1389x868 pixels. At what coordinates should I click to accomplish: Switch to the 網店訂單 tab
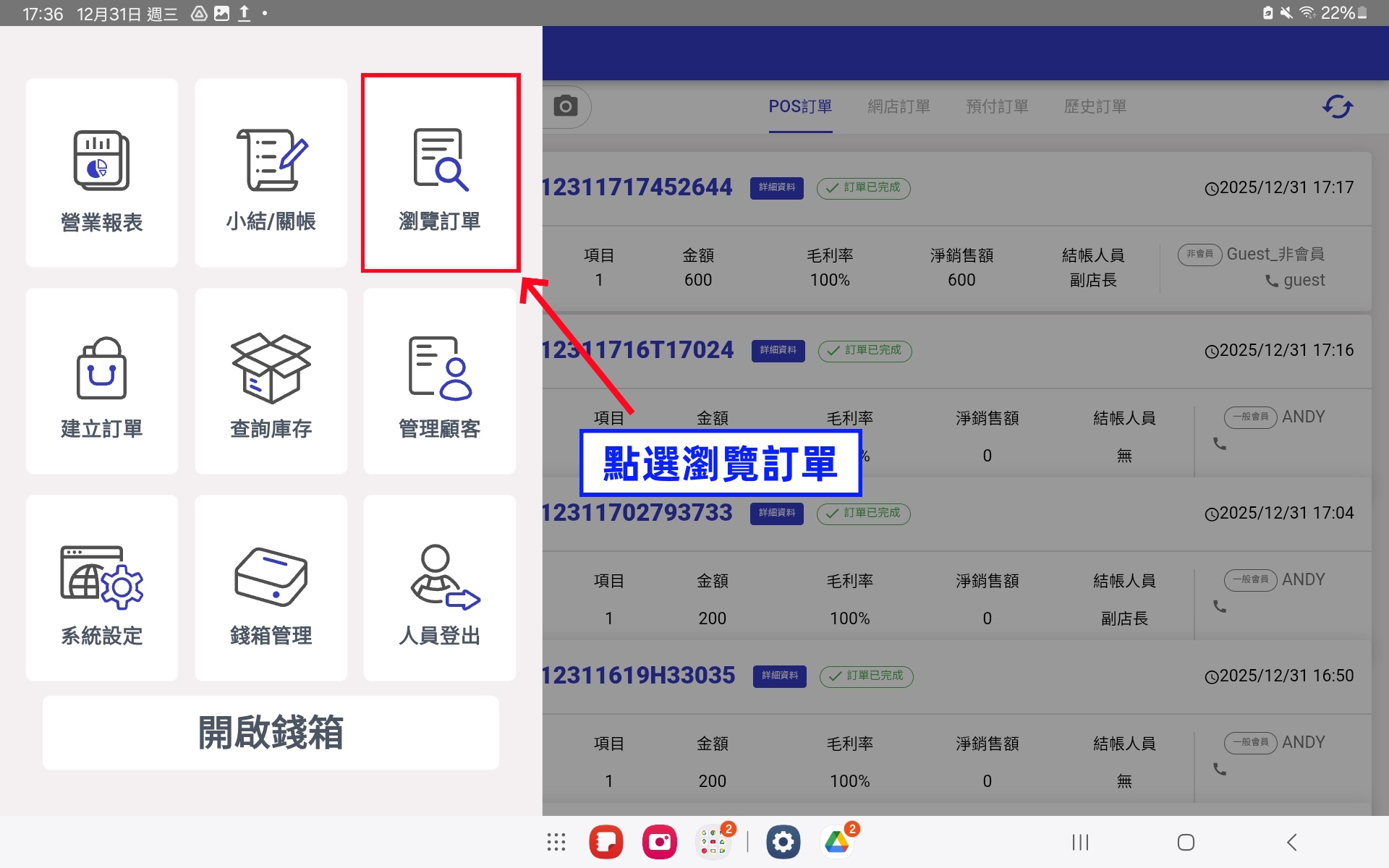[899, 107]
